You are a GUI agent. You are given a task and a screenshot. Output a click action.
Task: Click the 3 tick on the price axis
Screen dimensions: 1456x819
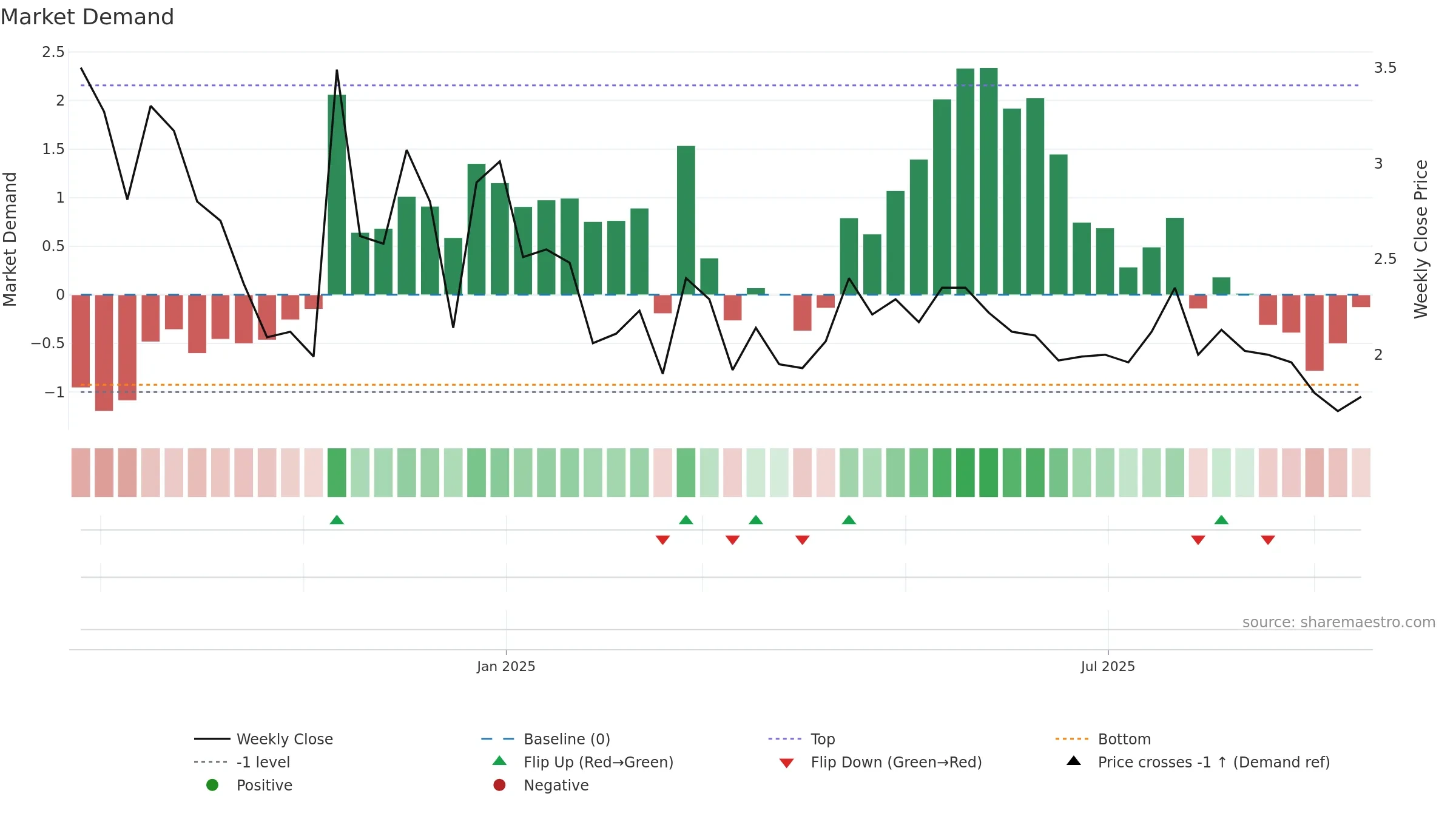click(1378, 164)
